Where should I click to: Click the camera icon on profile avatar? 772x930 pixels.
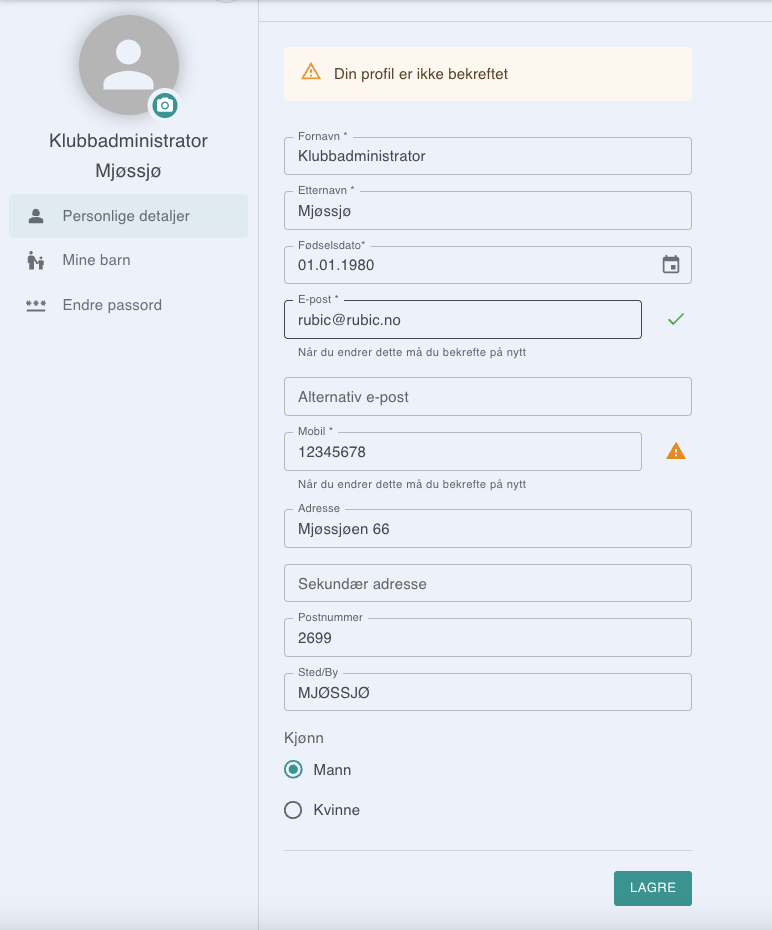tap(165, 105)
